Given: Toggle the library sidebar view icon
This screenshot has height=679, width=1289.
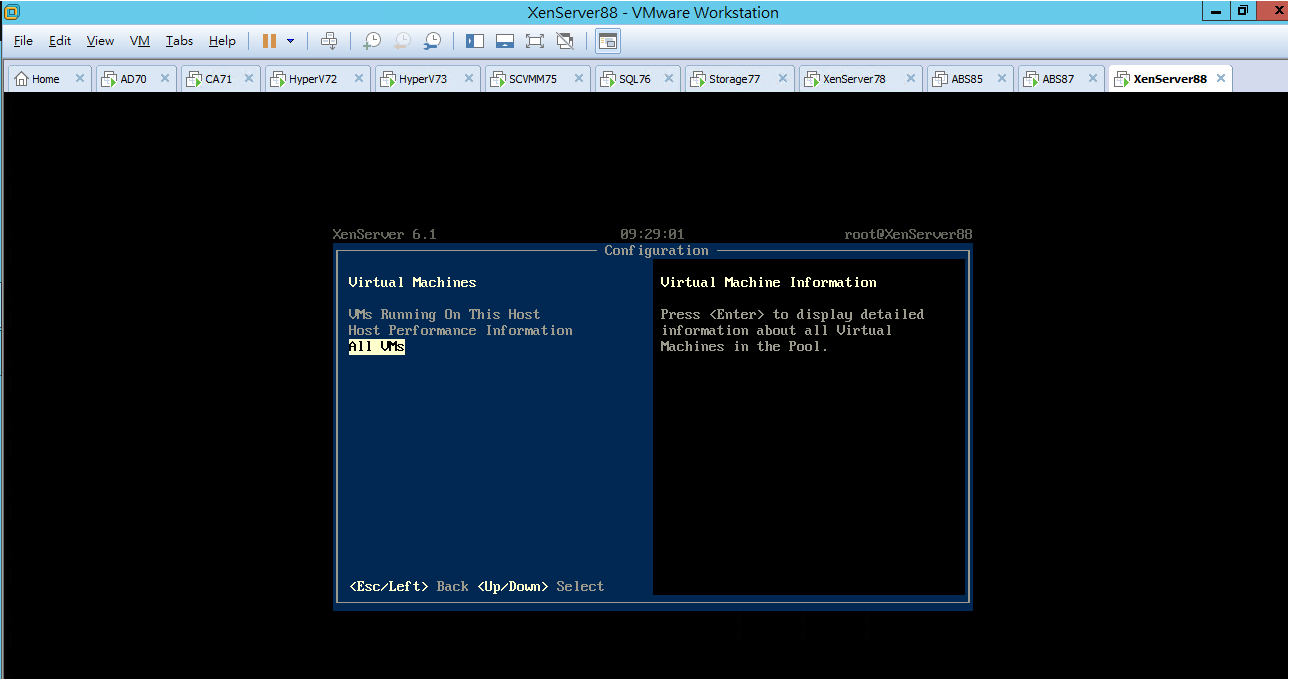Looking at the screenshot, I should (475, 41).
